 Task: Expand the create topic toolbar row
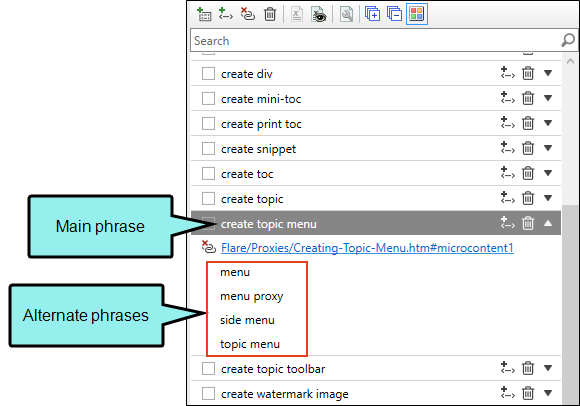point(548,368)
